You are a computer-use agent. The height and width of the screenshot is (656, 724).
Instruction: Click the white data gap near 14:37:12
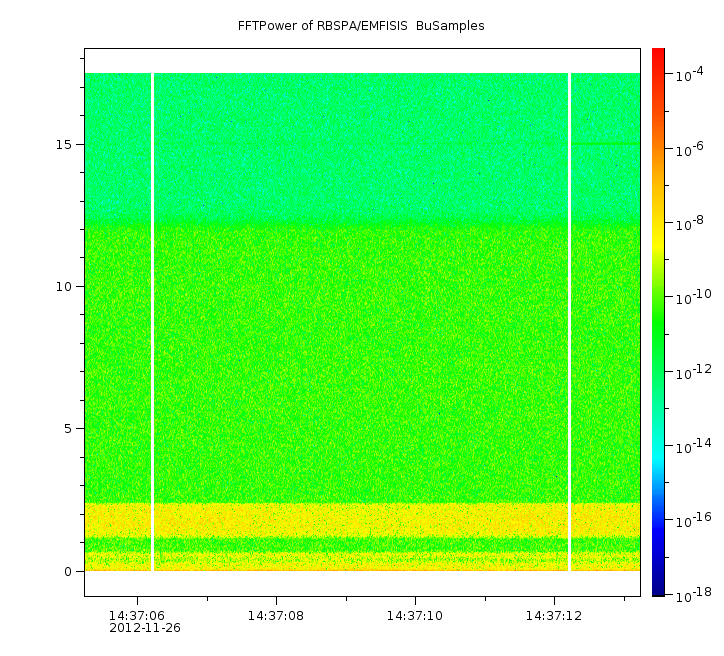click(569, 320)
